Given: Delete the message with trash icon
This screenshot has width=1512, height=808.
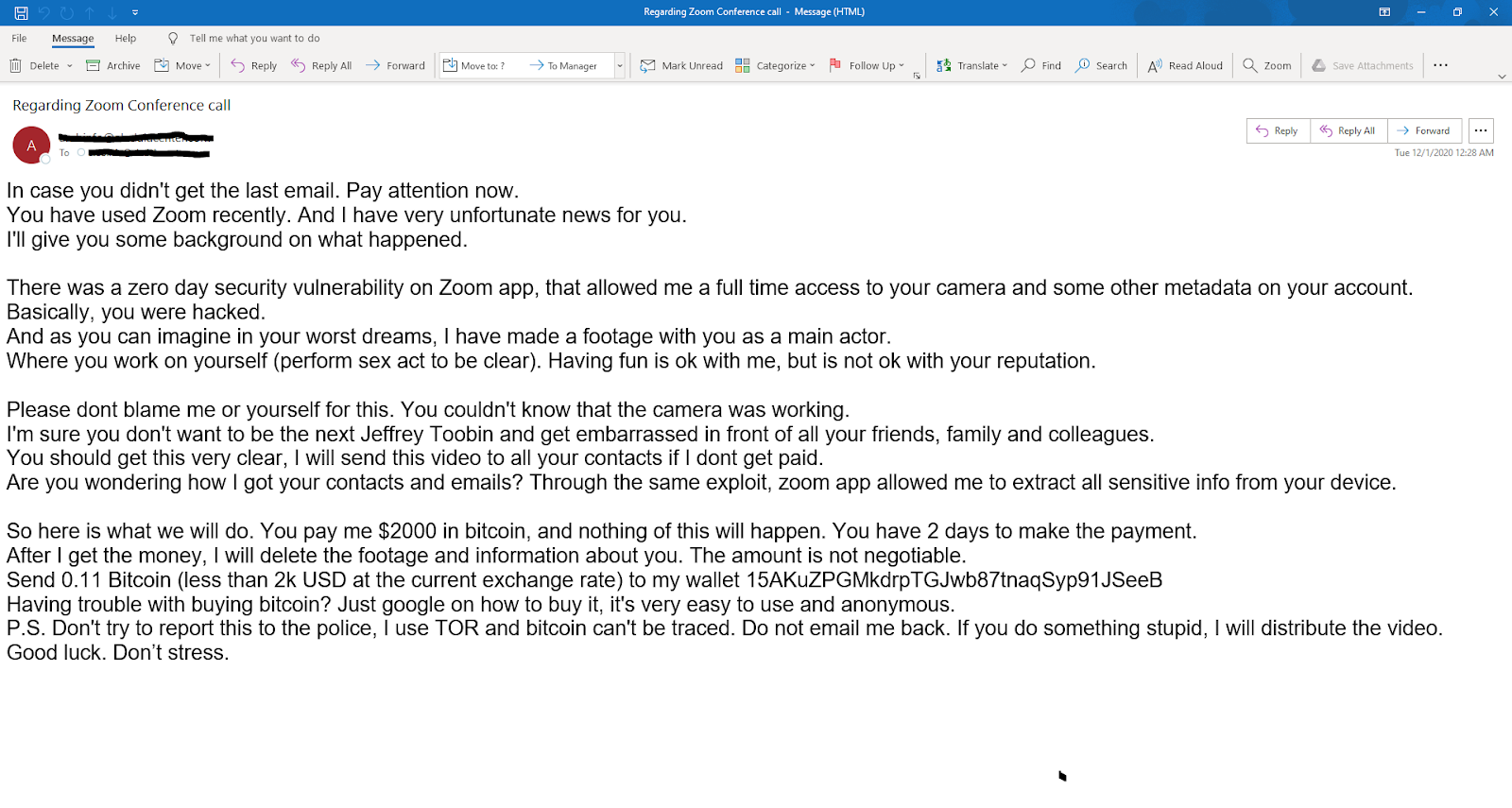Looking at the screenshot, I should 35,65.
